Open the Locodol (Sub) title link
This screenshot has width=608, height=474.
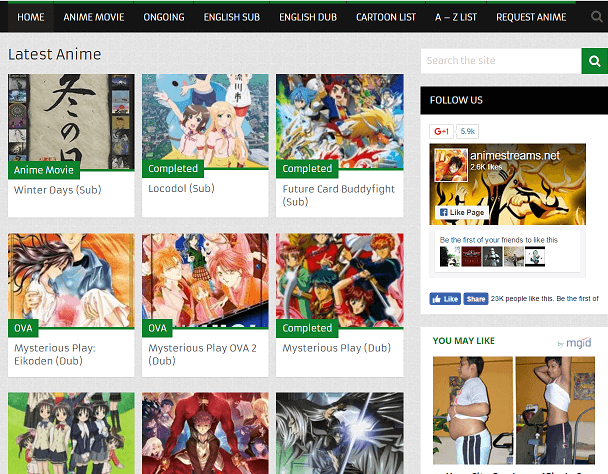pos(181,189)
